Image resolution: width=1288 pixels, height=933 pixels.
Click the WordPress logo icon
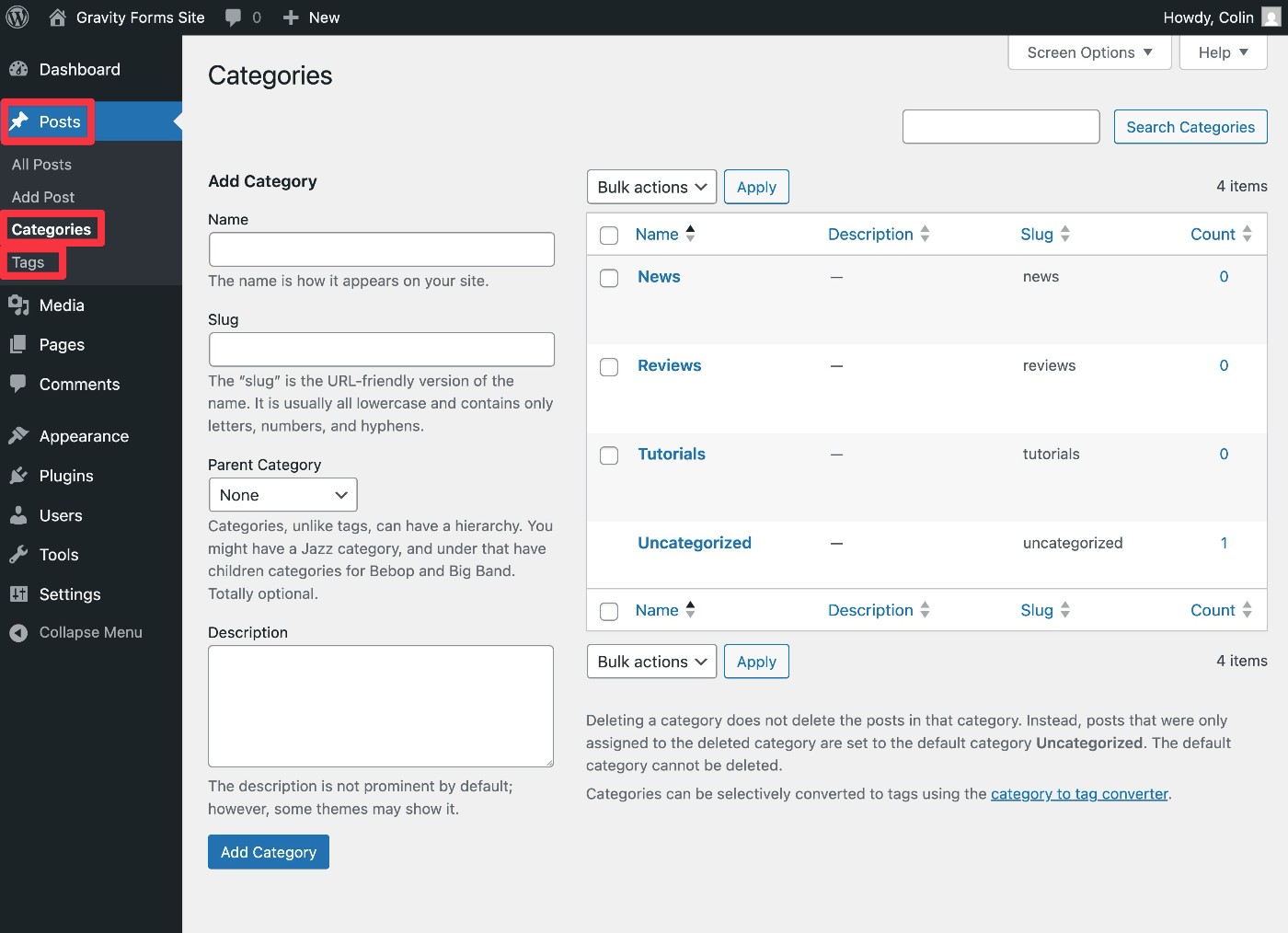17,17
